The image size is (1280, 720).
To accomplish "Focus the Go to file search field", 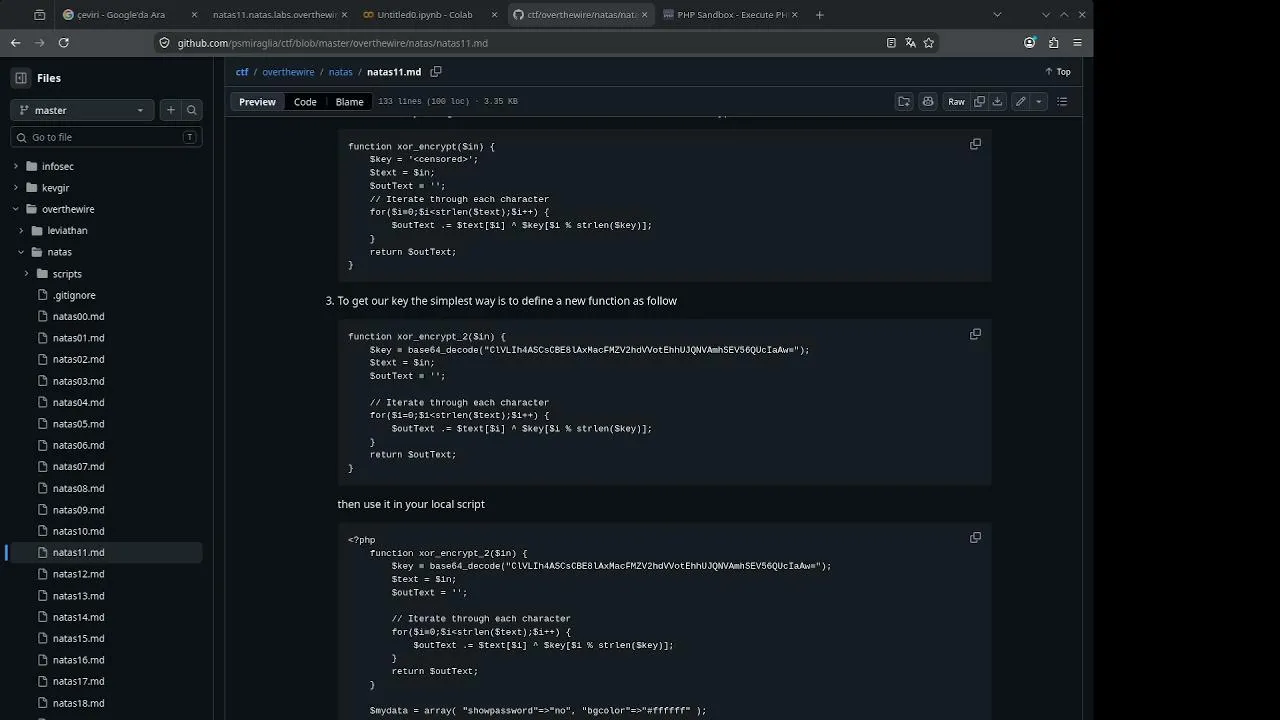I will [x=106, y=137].
